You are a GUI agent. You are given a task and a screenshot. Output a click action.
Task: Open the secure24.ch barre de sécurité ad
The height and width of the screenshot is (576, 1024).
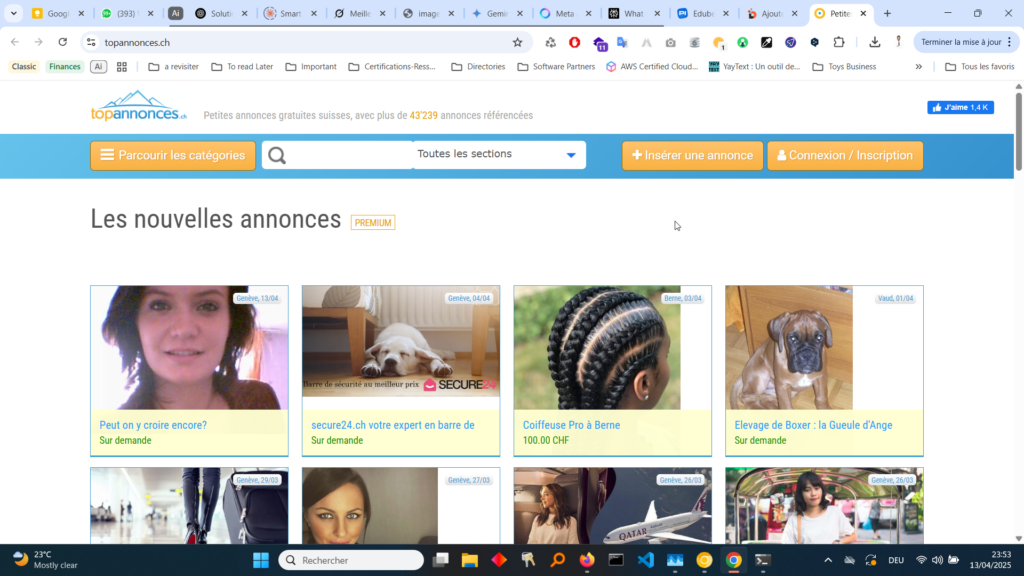coord(392,425)
